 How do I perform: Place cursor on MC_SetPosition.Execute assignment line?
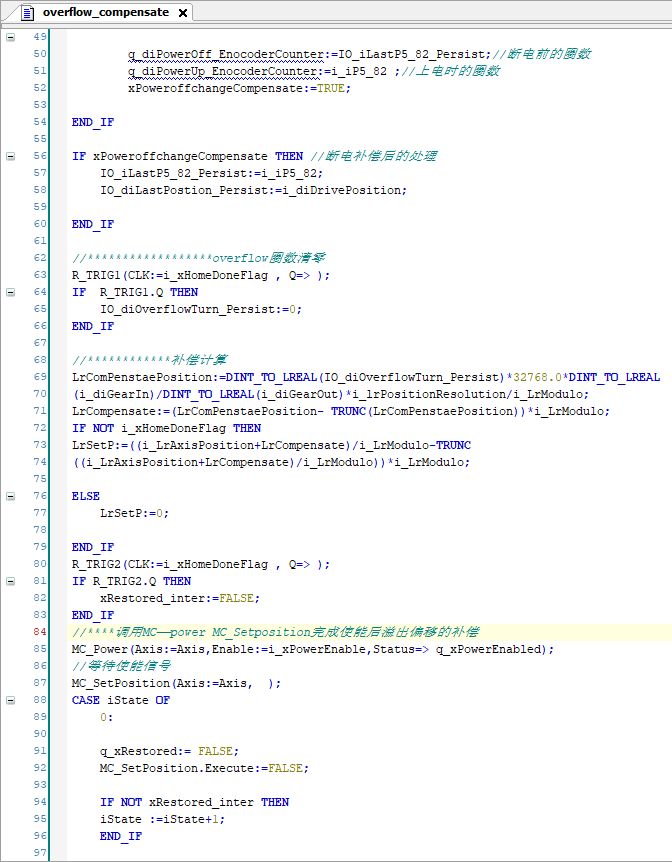tap(203, 768)
